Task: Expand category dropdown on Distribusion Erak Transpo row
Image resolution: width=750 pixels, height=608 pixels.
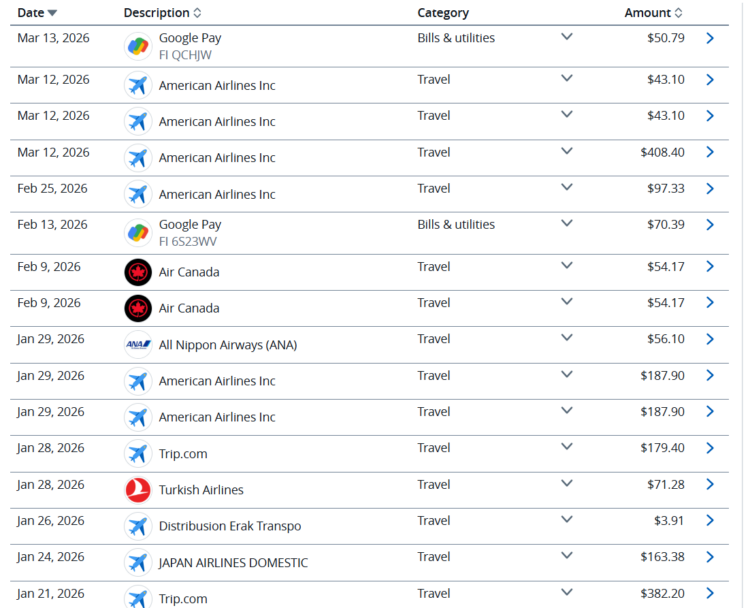Action: tap(567, 520)
